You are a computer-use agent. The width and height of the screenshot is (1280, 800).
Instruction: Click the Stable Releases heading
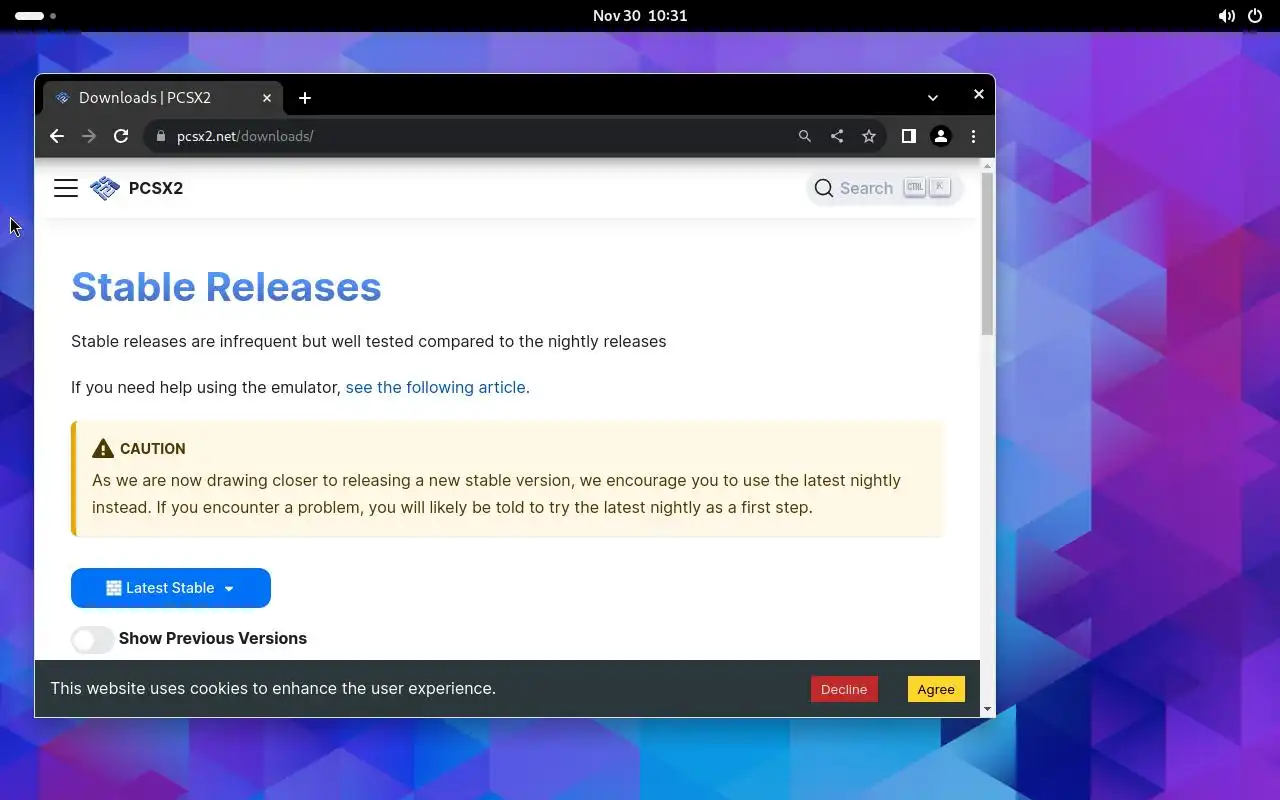[226, 287]
